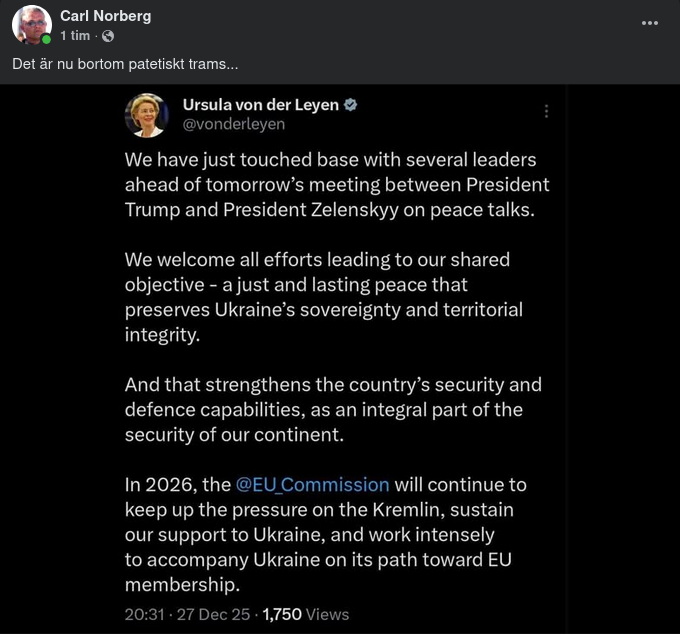Open the tweet's vertical three-dot menu
The image size is (680, 634).
pyautogui.click(x=546, y=111)
